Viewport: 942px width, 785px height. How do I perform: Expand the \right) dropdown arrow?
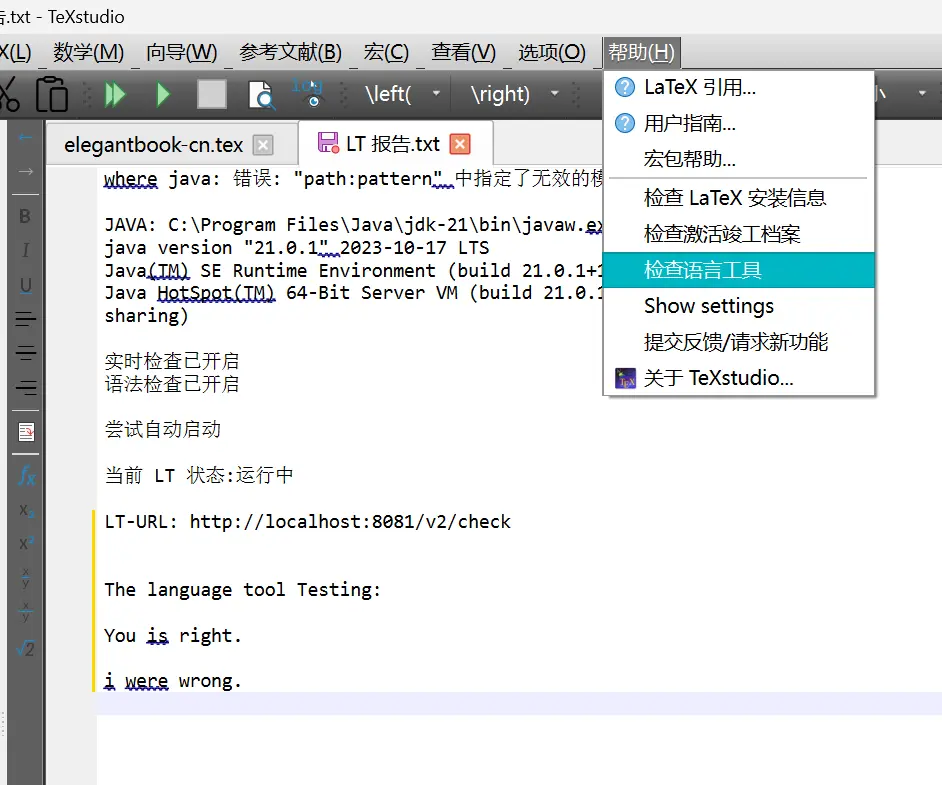click(x=555, y=94)
